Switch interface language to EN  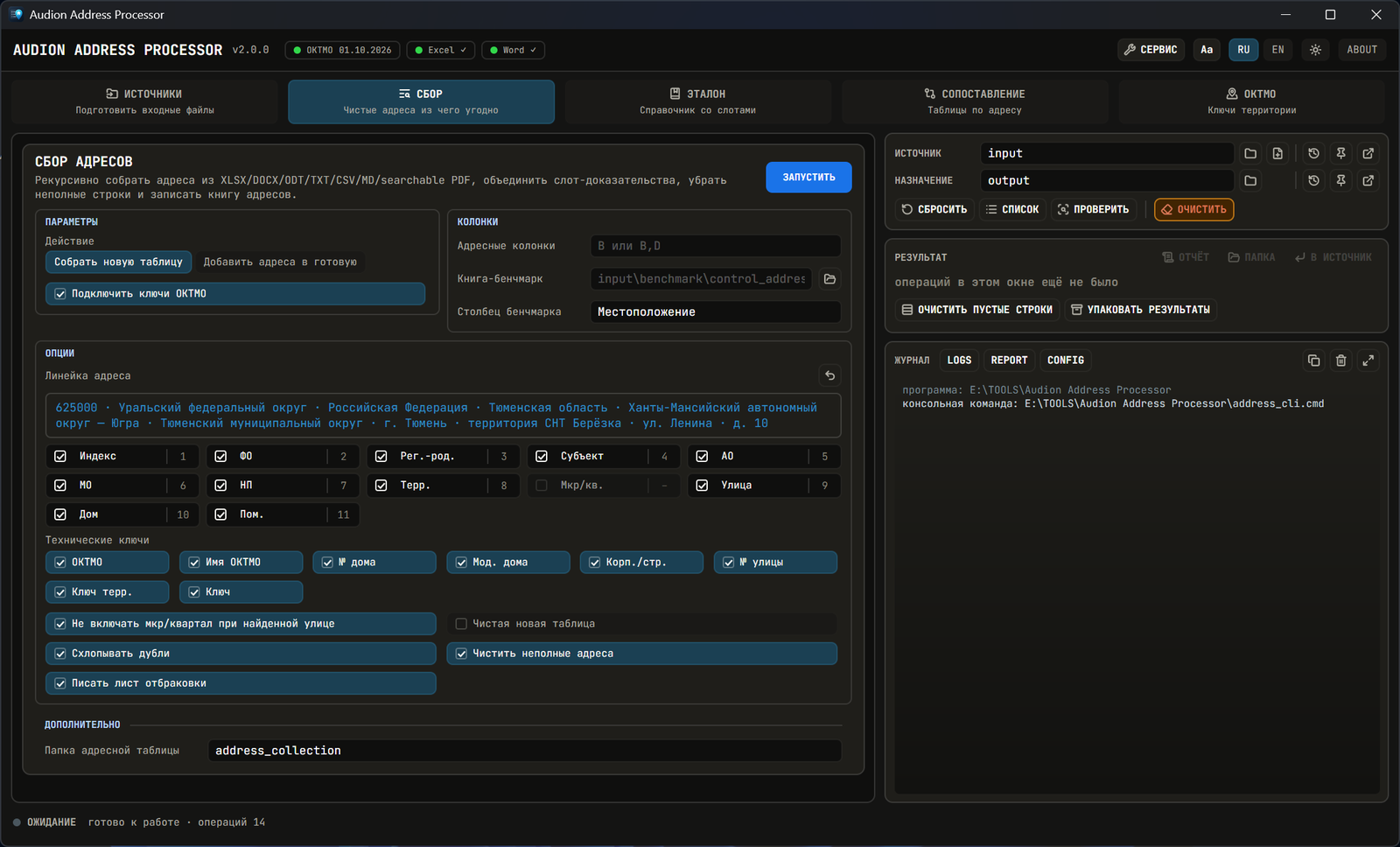pos(1277,50)
